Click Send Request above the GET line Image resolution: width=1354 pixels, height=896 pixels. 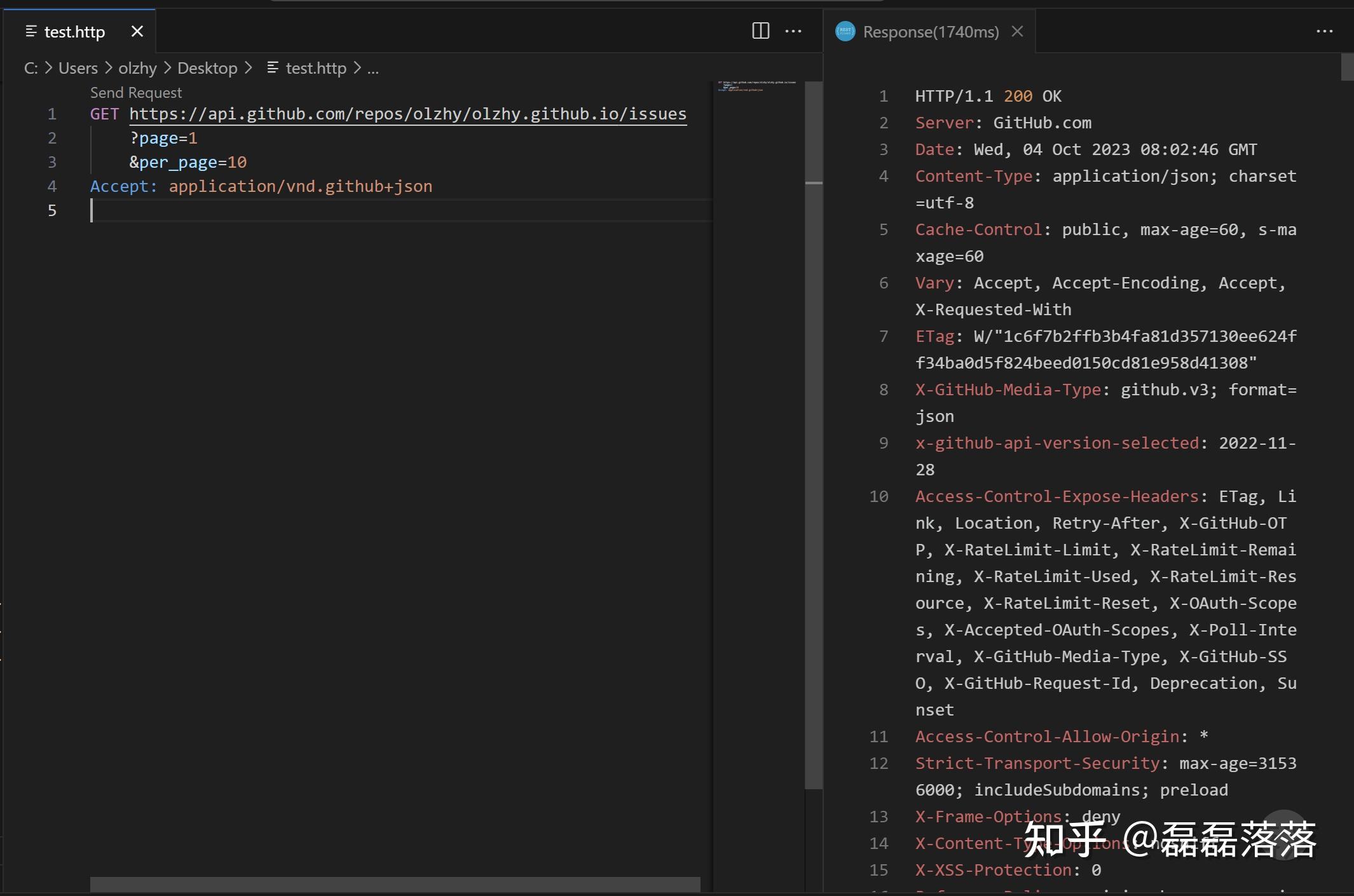[x=136, y=93]
